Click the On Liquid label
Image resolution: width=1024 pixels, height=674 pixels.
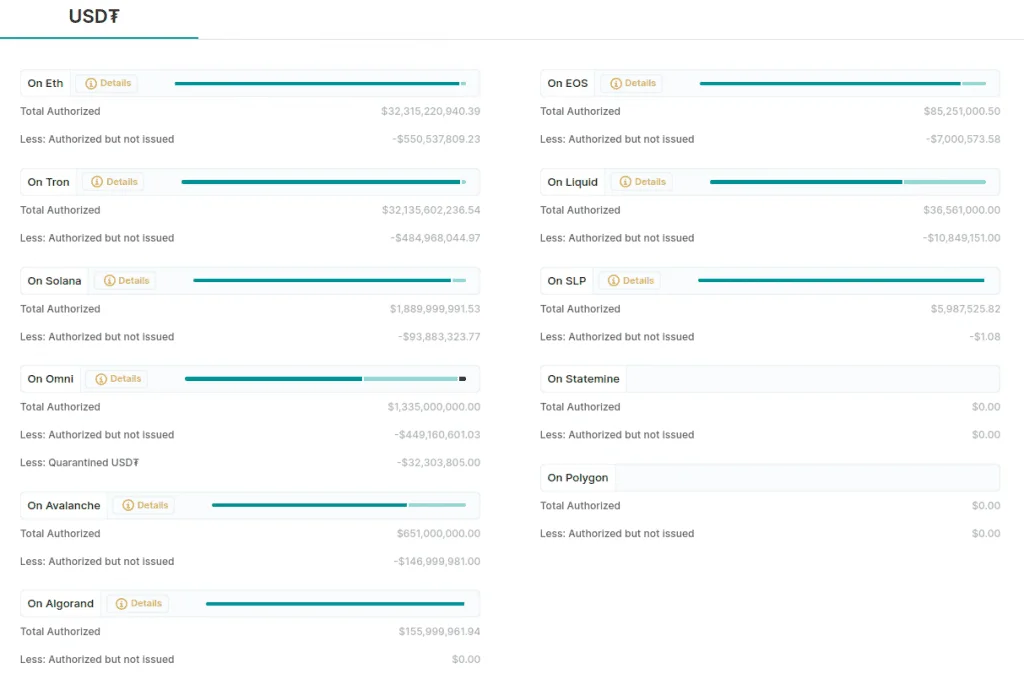click(572, 182)
